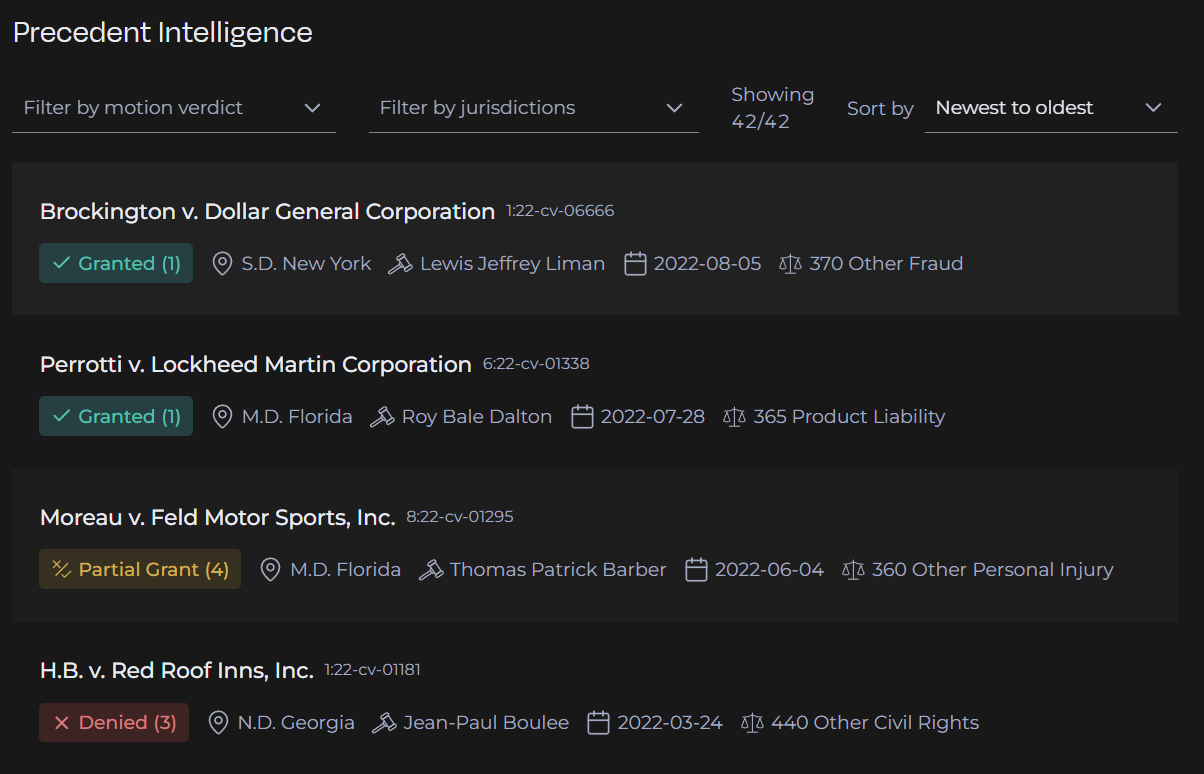Select the Partial Grant (4) verdict badge
1204x774 pixels.
coord(140,570)
